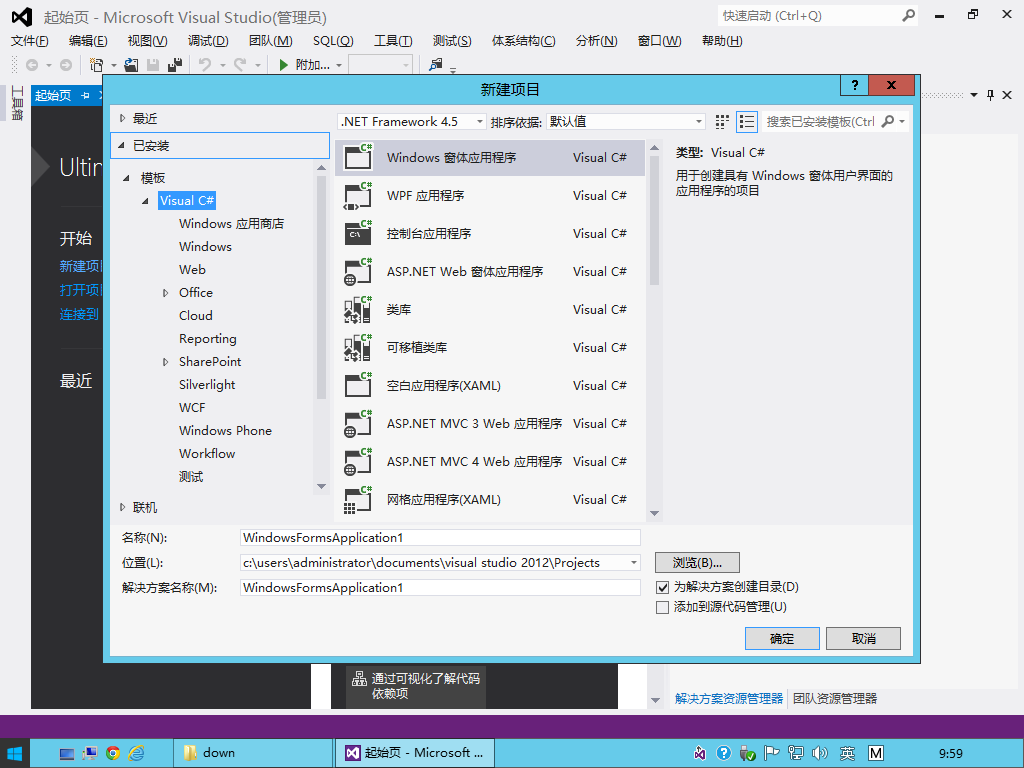This screenshot has width=1024, height=768.
Task: Click the 取消 button
Action: [863, 639]
